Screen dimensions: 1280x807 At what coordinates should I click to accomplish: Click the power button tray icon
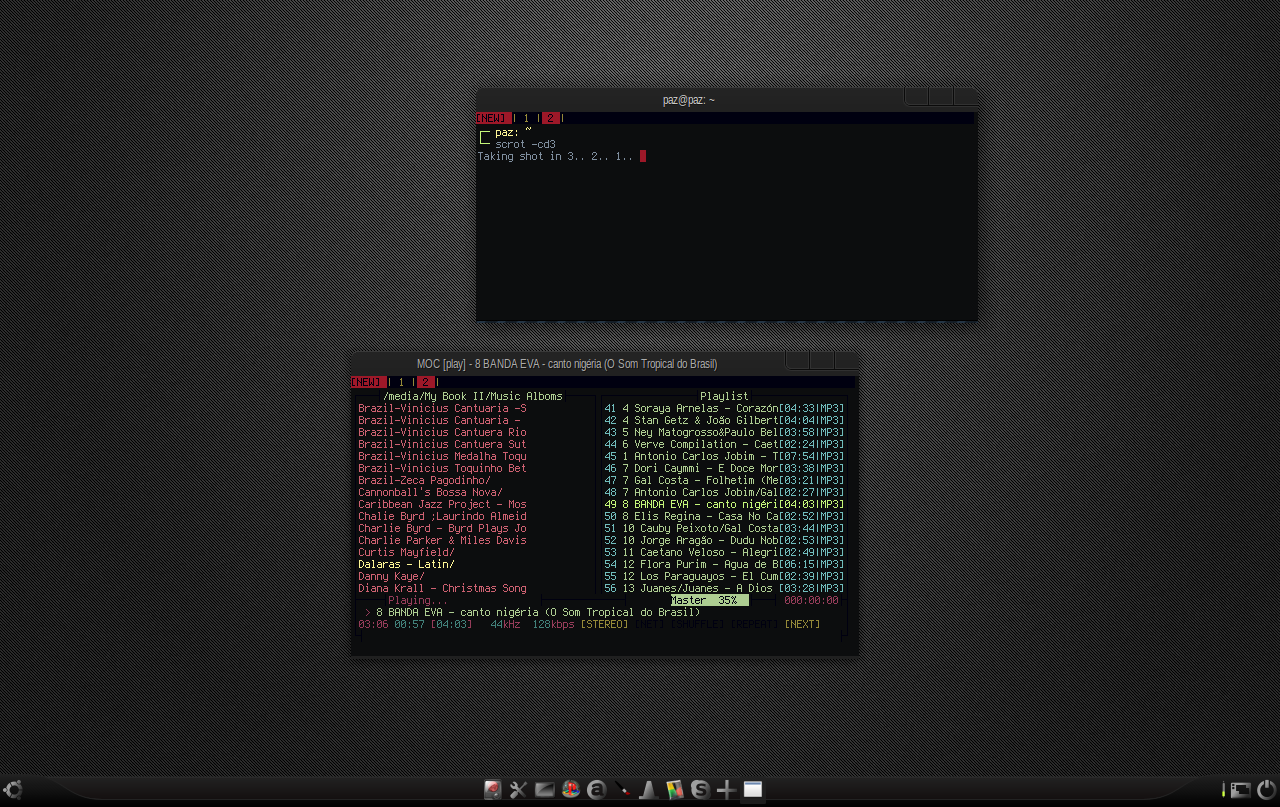pyautogui.click(x=1266, y=790)
